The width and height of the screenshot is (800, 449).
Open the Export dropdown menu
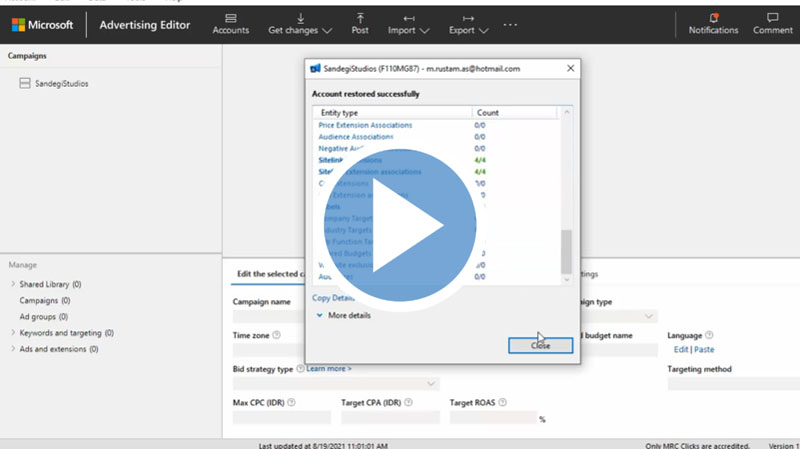(x=468, y=24)
